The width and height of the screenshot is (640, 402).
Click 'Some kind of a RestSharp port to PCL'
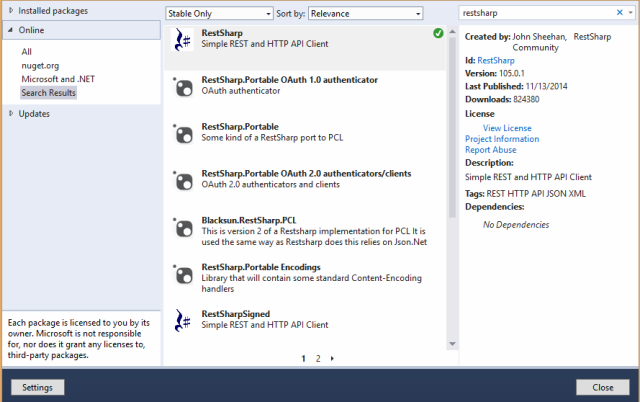pyautogui.click(x=272, y=138)
